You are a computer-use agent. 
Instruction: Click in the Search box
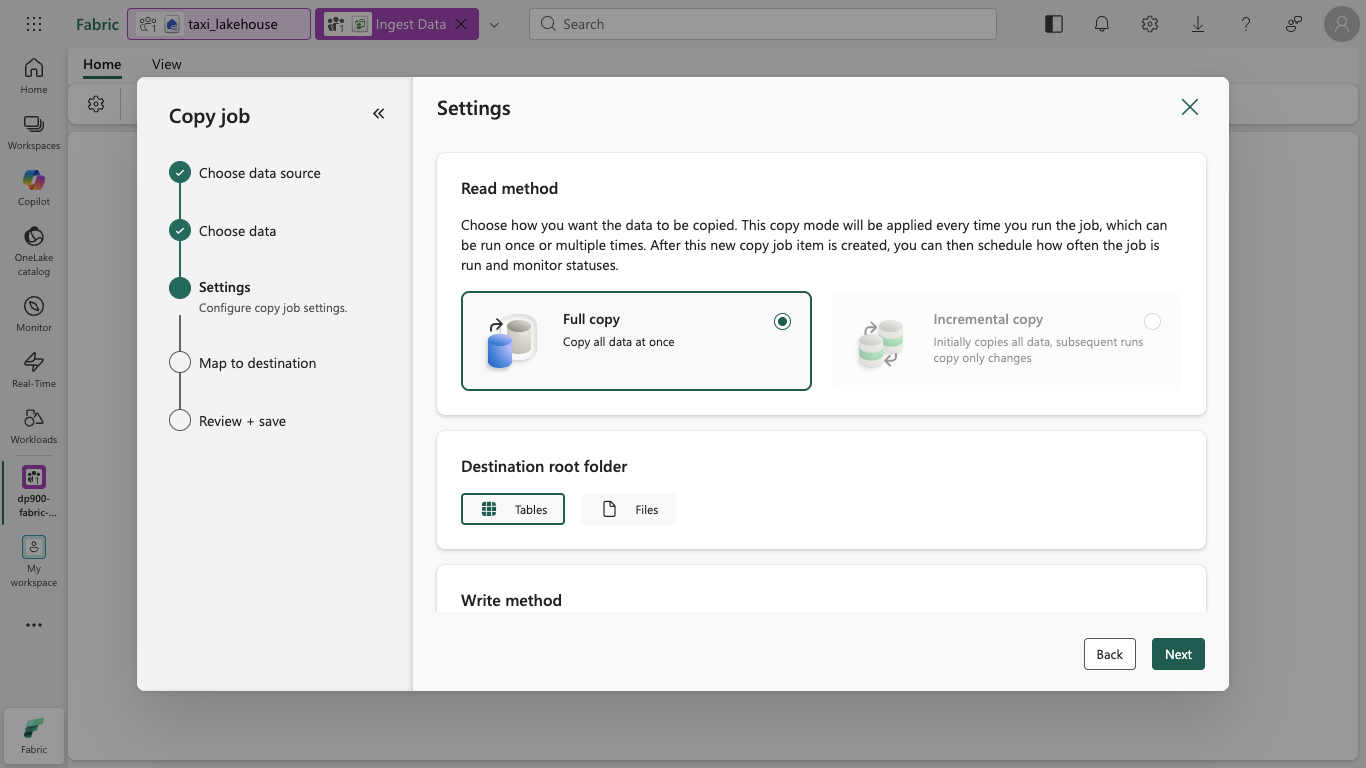point(763,24)
